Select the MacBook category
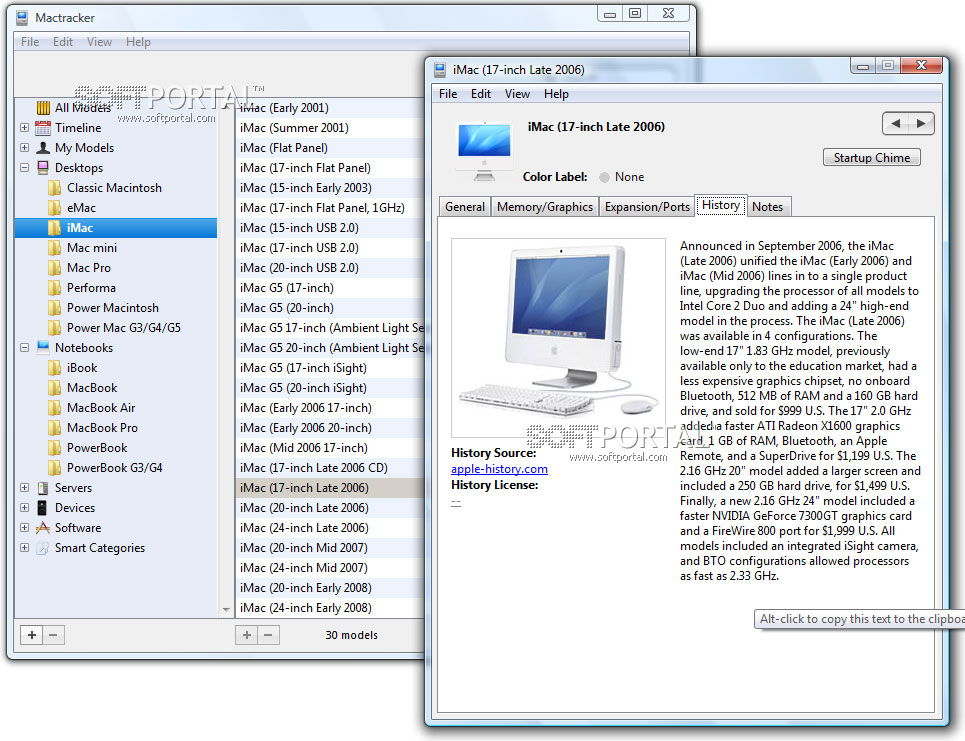The height and width of the screenshot is (741, 965). [116, 388]
